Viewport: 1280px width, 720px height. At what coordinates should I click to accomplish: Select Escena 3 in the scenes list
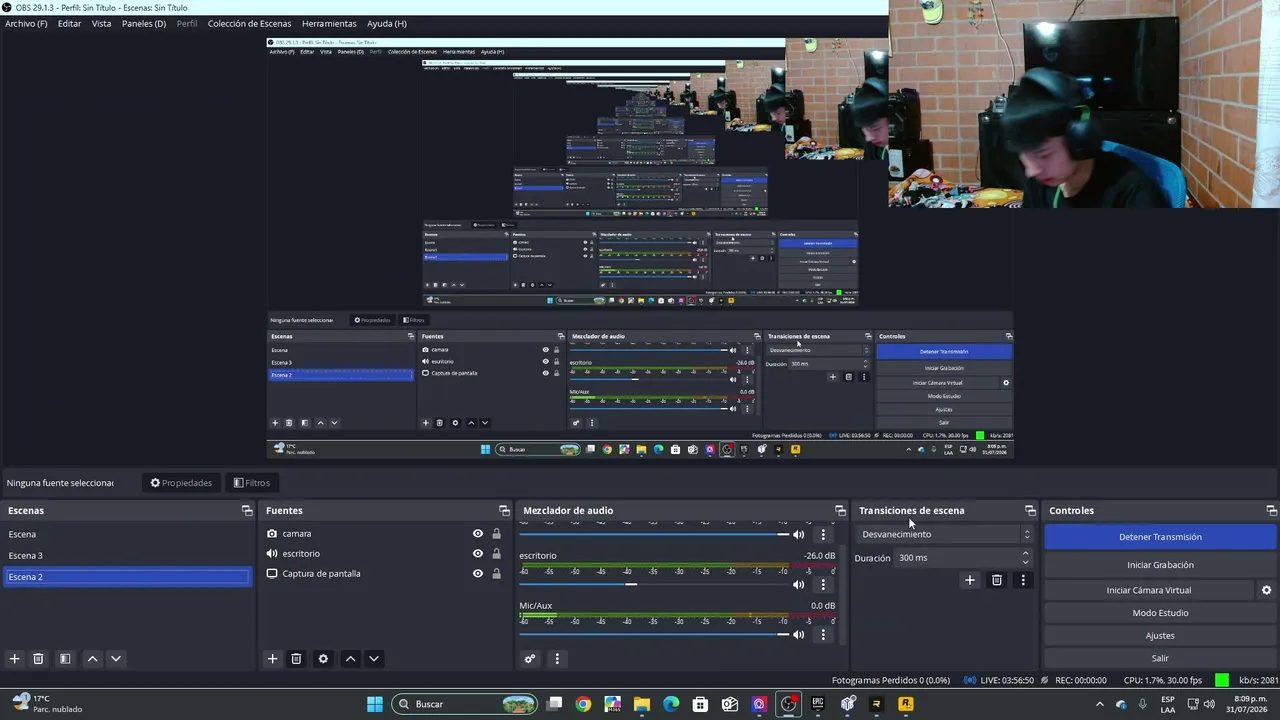(x=126, y=555)
